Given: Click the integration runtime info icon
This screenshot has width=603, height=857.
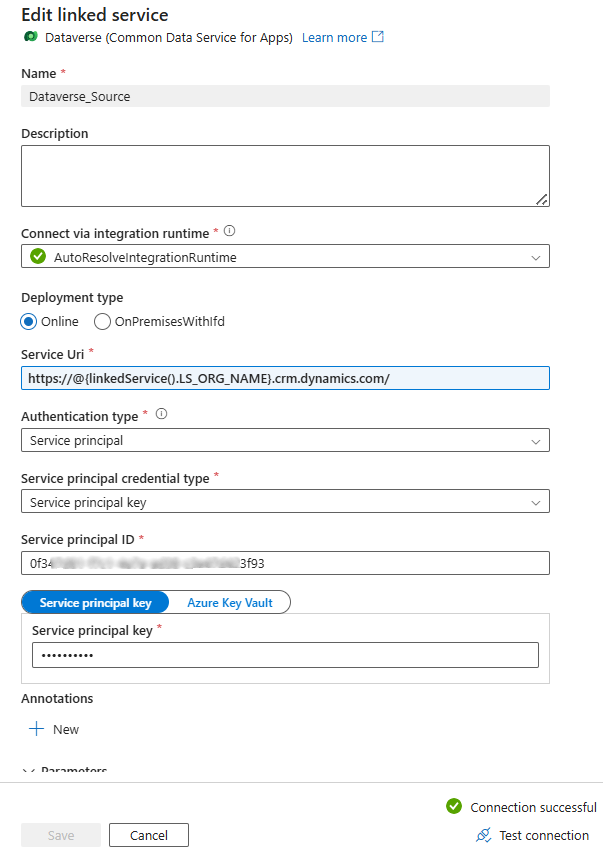Looking at the screenshot, I should click(230, 232).
